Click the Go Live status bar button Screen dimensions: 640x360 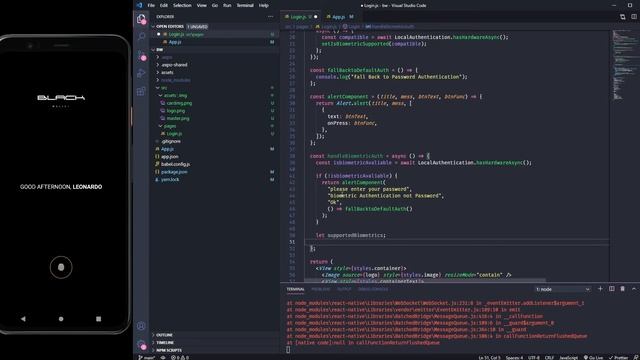coord(593,358)
